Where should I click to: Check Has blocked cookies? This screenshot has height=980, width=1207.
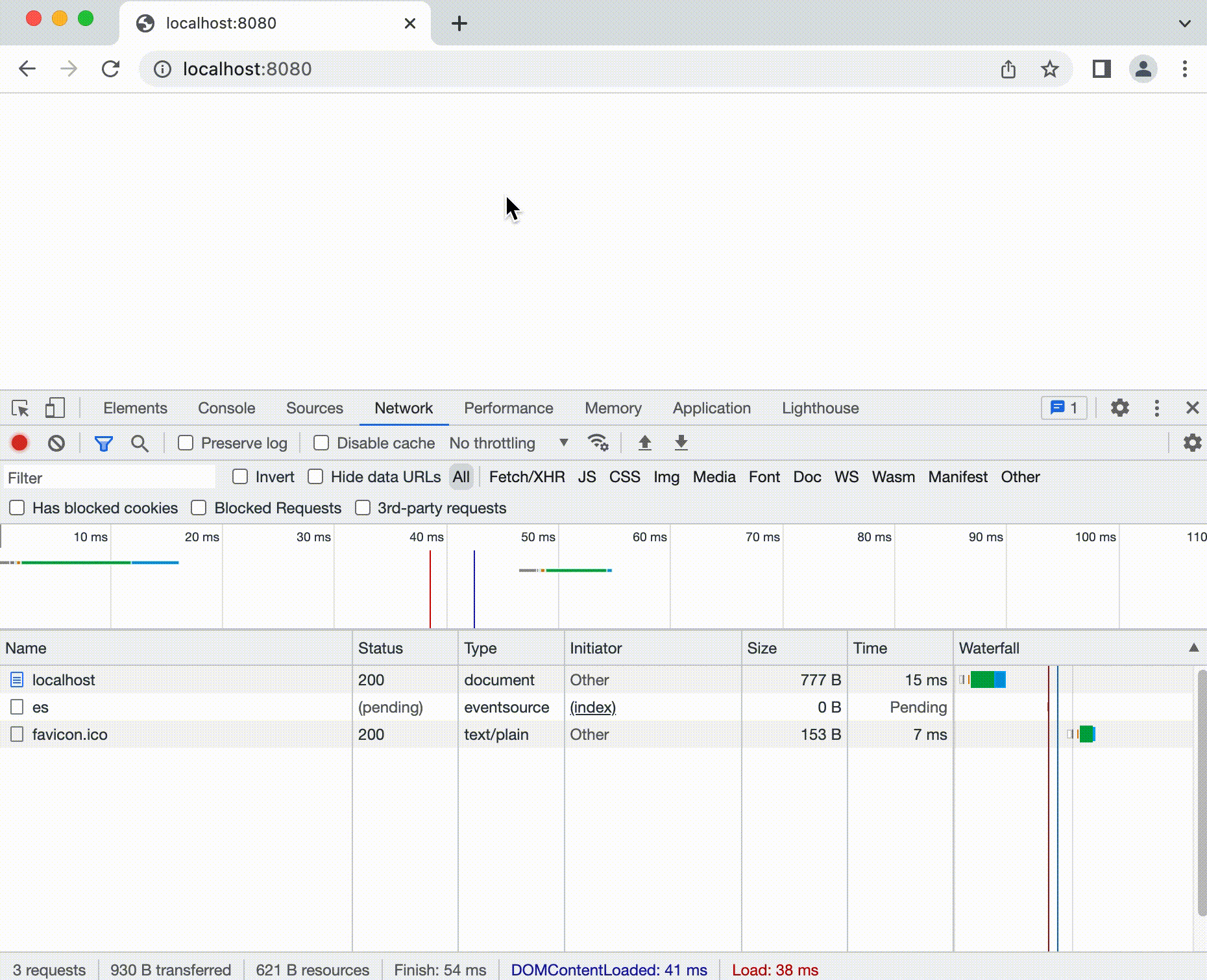pos(18,508)
